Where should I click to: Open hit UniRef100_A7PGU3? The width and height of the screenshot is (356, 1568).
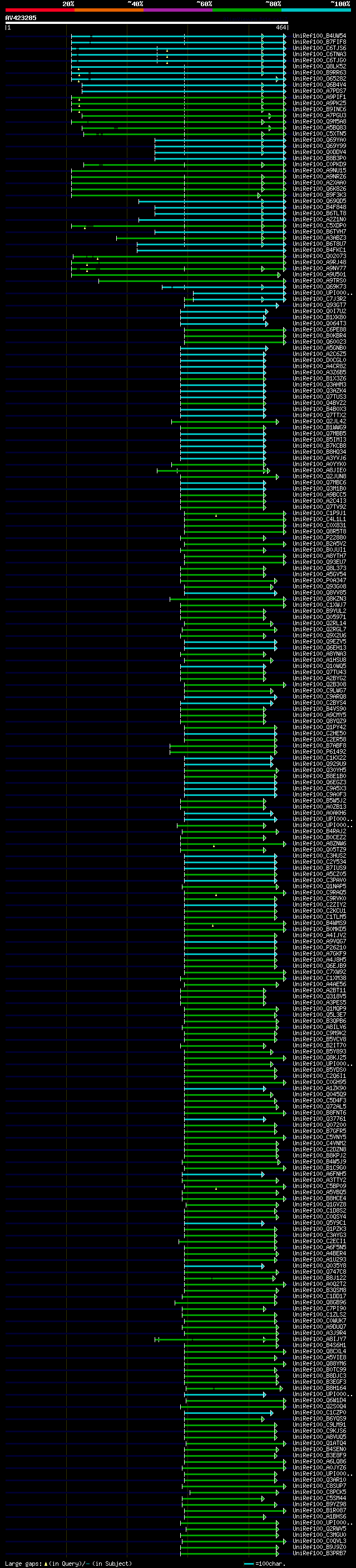pyautogui.click(x=319, y=116)
